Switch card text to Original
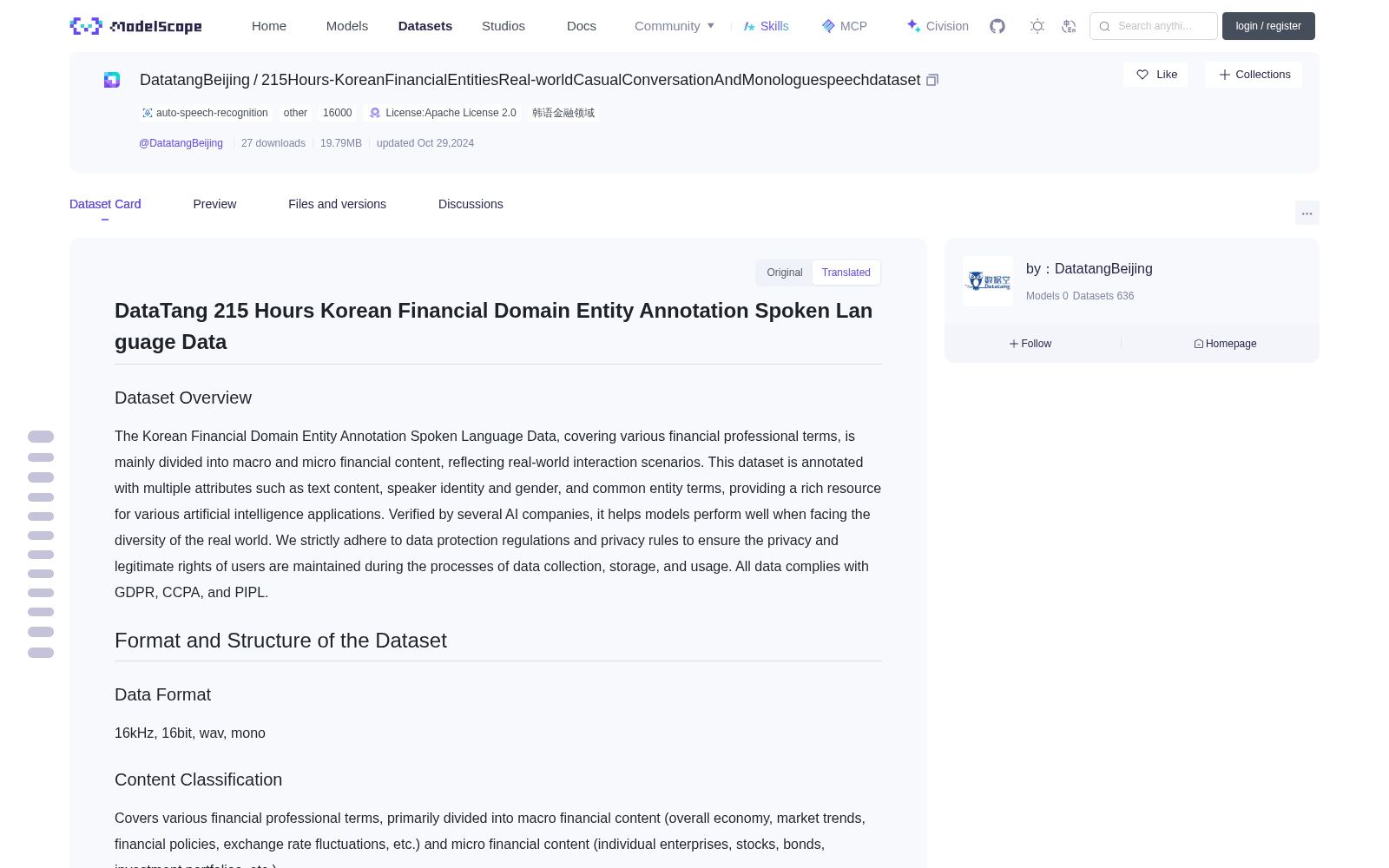Viewport: 1389px width, 868px height. (785, 273)
